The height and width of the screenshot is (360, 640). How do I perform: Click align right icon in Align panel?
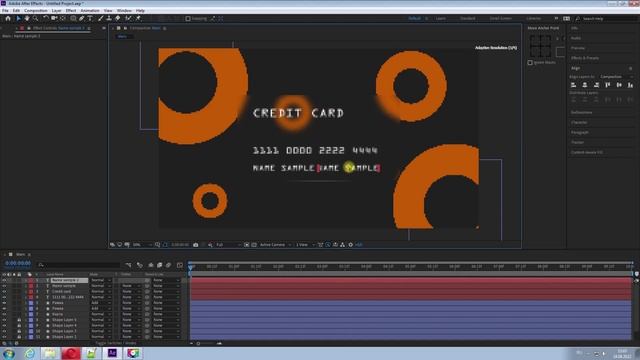pos(596,85)
